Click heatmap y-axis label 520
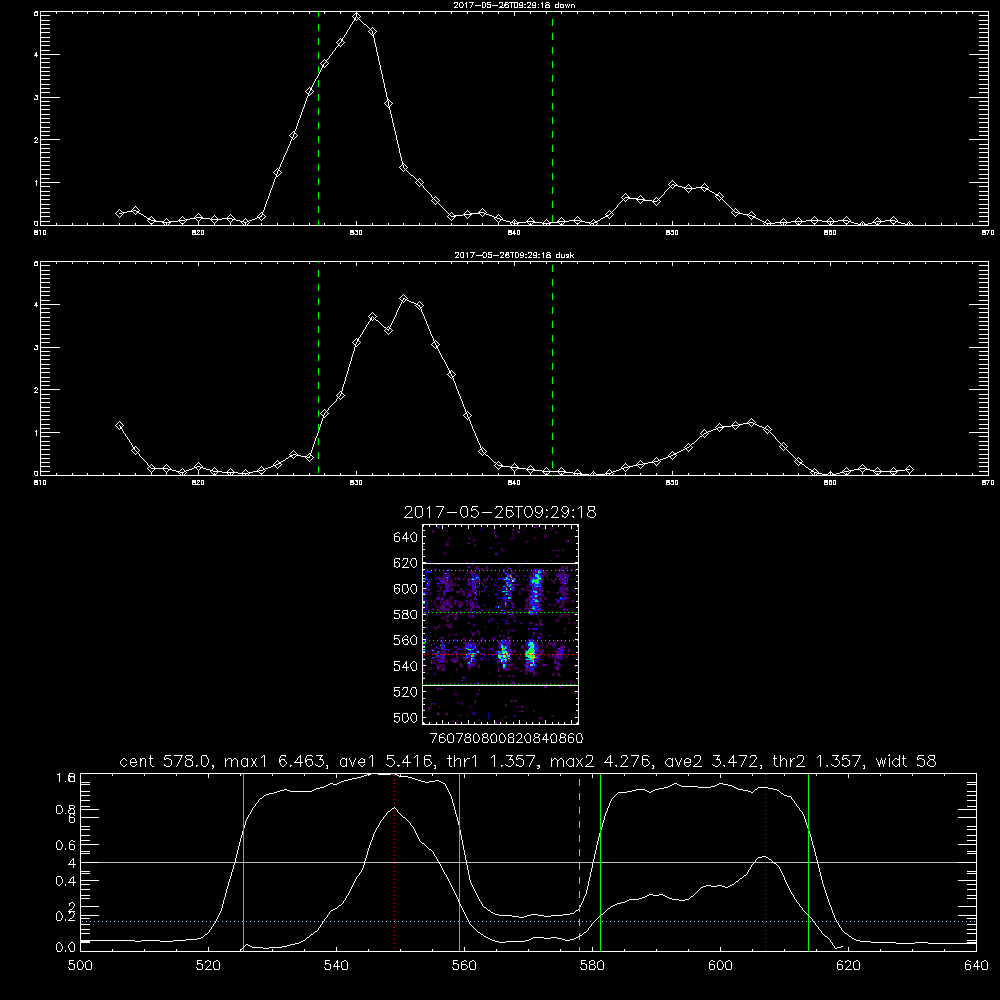Image resolution: width=1000 pixels, height=1000 pixels. [406, 693]
